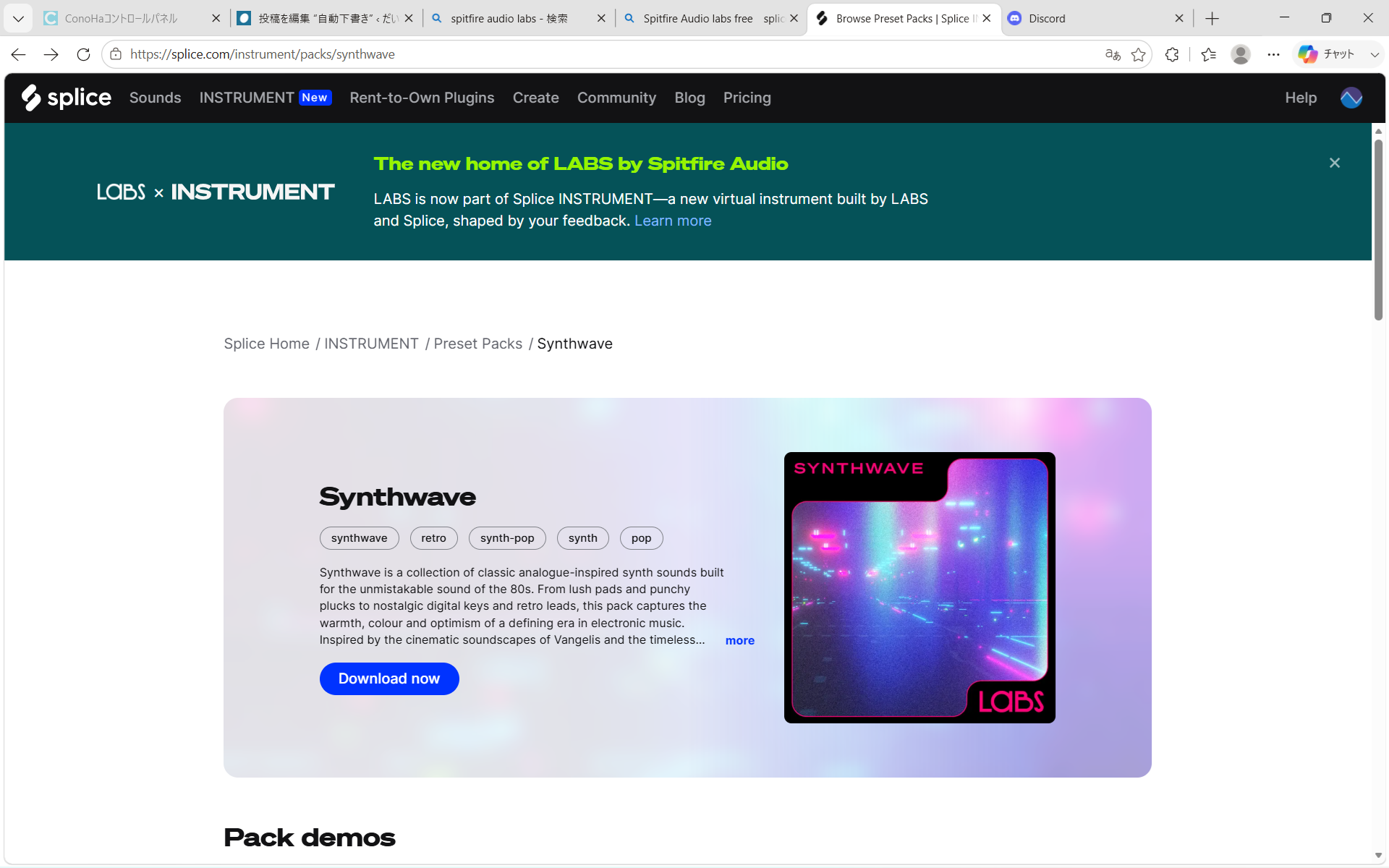Open the user avatar profile icon
Viewport: 1389px width, 868px height.
click(1351, 98)
